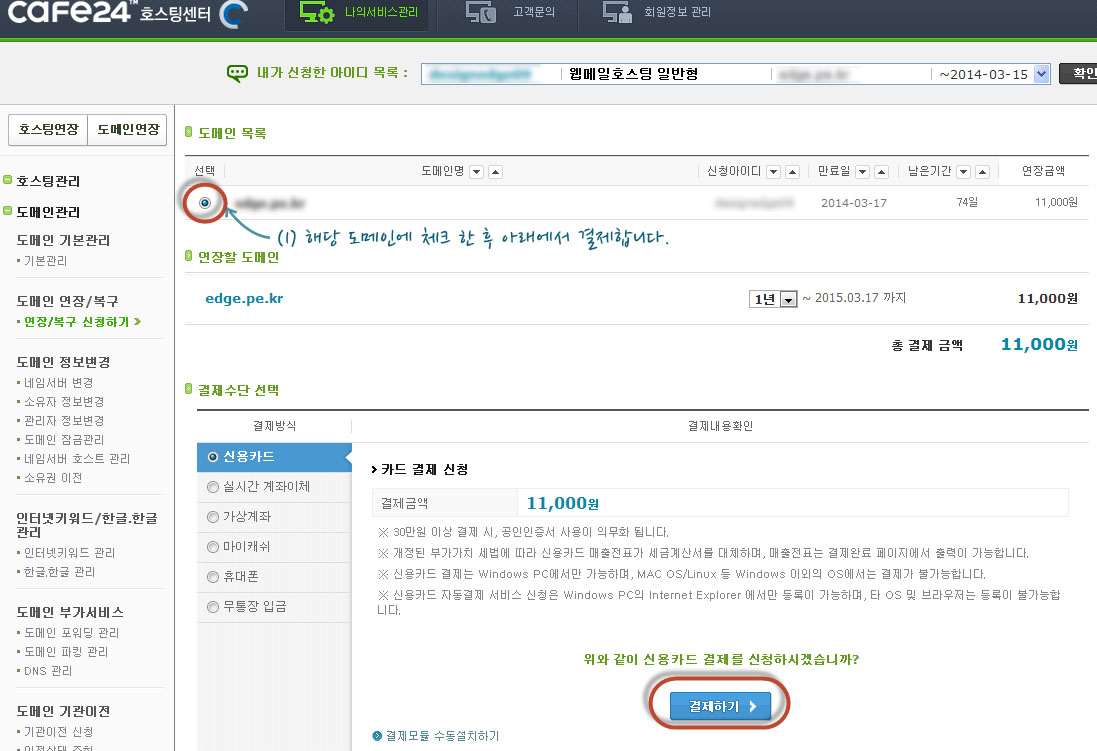Select 가상계좌 payment option
Viewport: 1097px width, 751px height.
click(x=212, y=517)
